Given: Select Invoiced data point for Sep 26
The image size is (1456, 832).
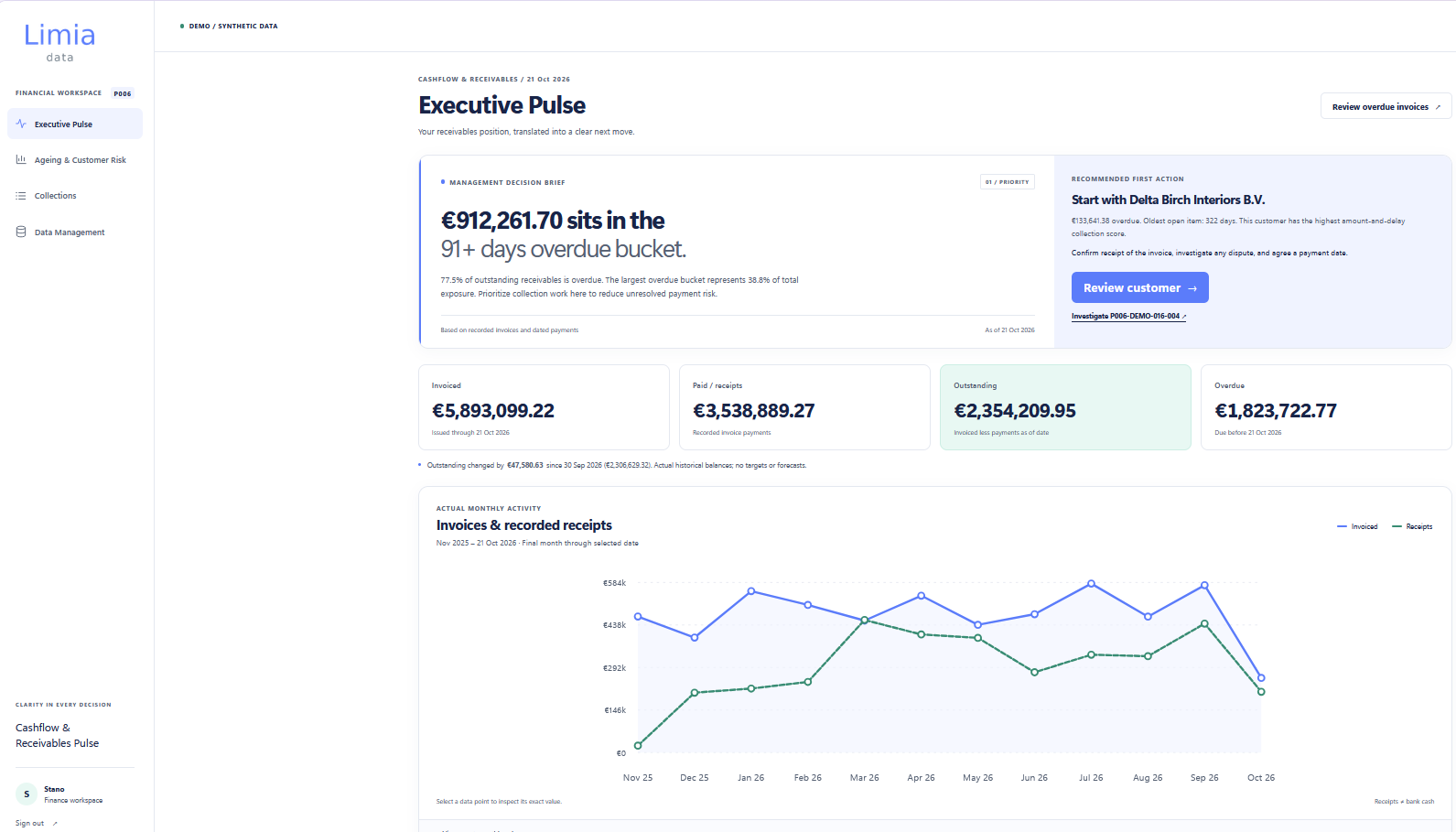Looking at the screenshot, I should pos(1204,585).
